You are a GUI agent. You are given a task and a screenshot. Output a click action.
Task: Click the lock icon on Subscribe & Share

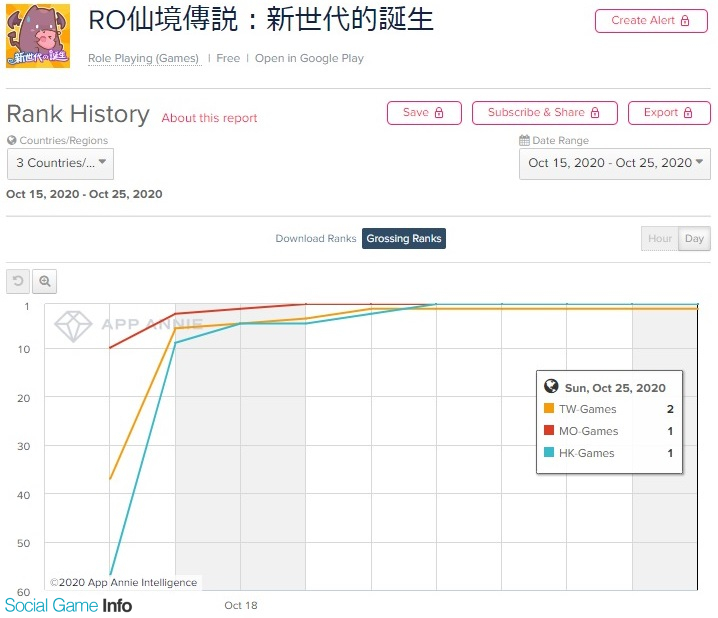coord(595,113)
